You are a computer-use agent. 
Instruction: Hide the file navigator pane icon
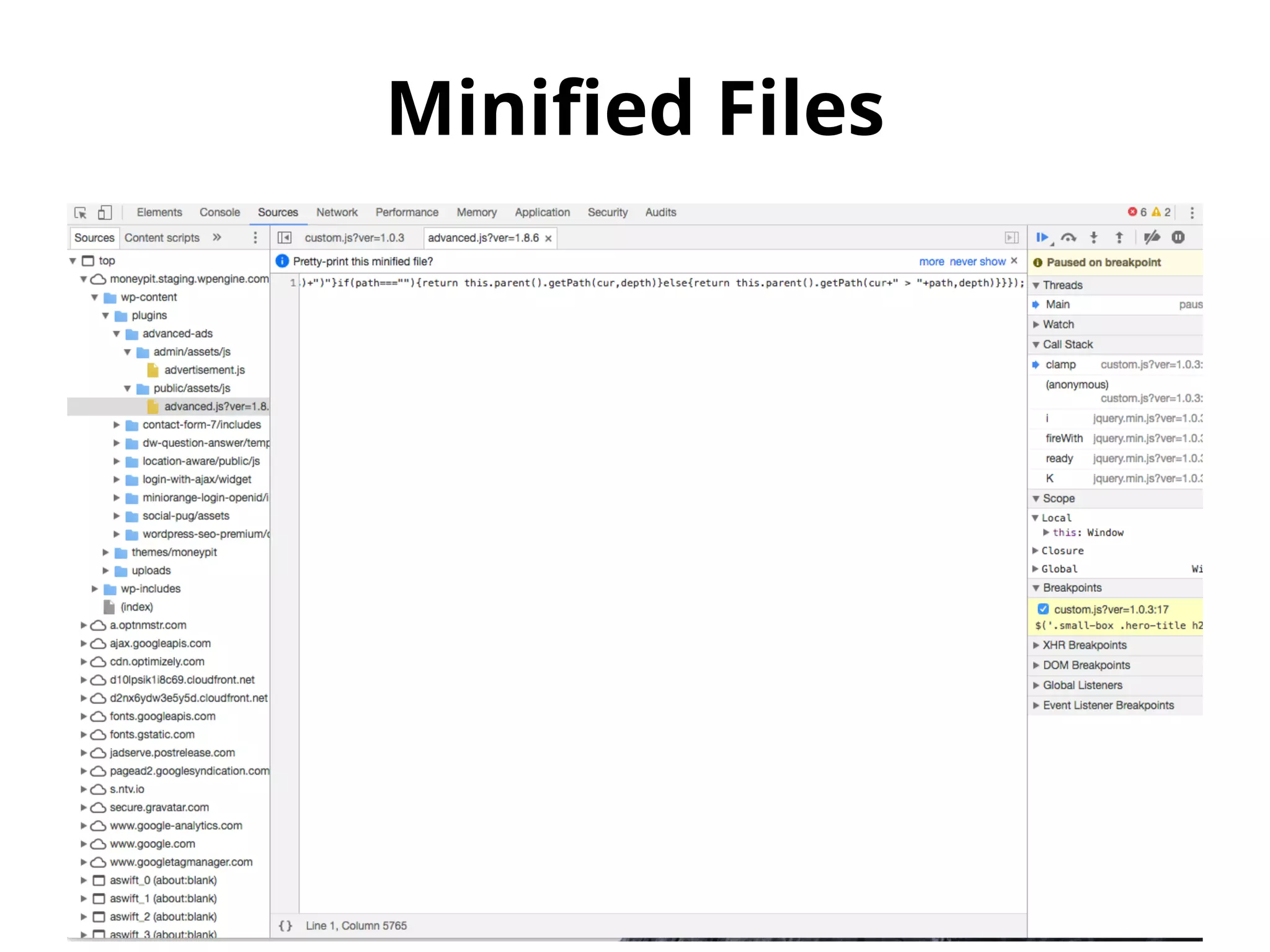[x=285, y=238]
